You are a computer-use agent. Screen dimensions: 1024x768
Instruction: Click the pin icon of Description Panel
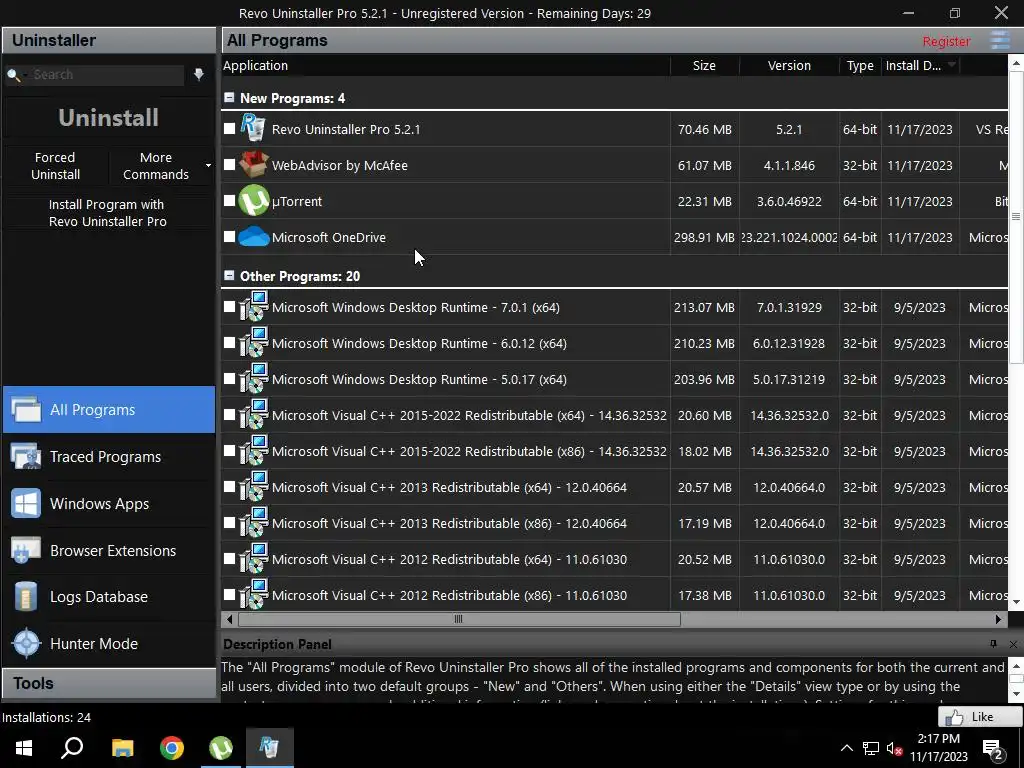pos(993,644)
